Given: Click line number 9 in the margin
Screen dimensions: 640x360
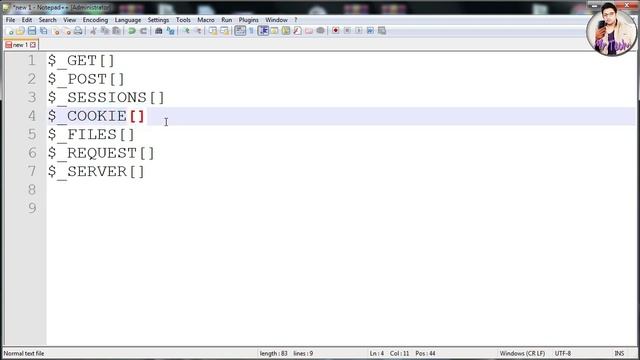Looking at the screenshot, I should tap(32, 208).
